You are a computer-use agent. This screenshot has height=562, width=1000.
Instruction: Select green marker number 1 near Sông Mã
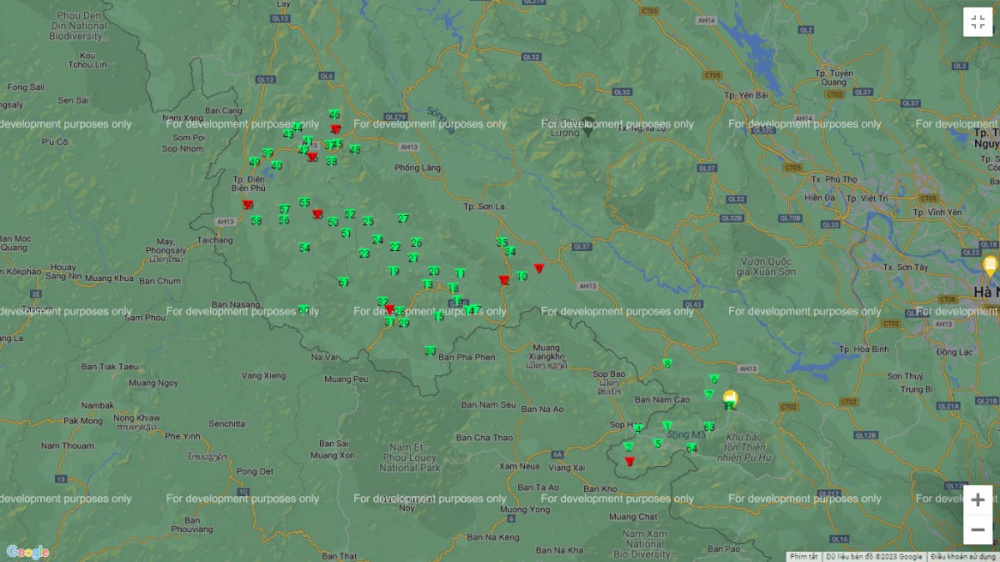point(667,425)
